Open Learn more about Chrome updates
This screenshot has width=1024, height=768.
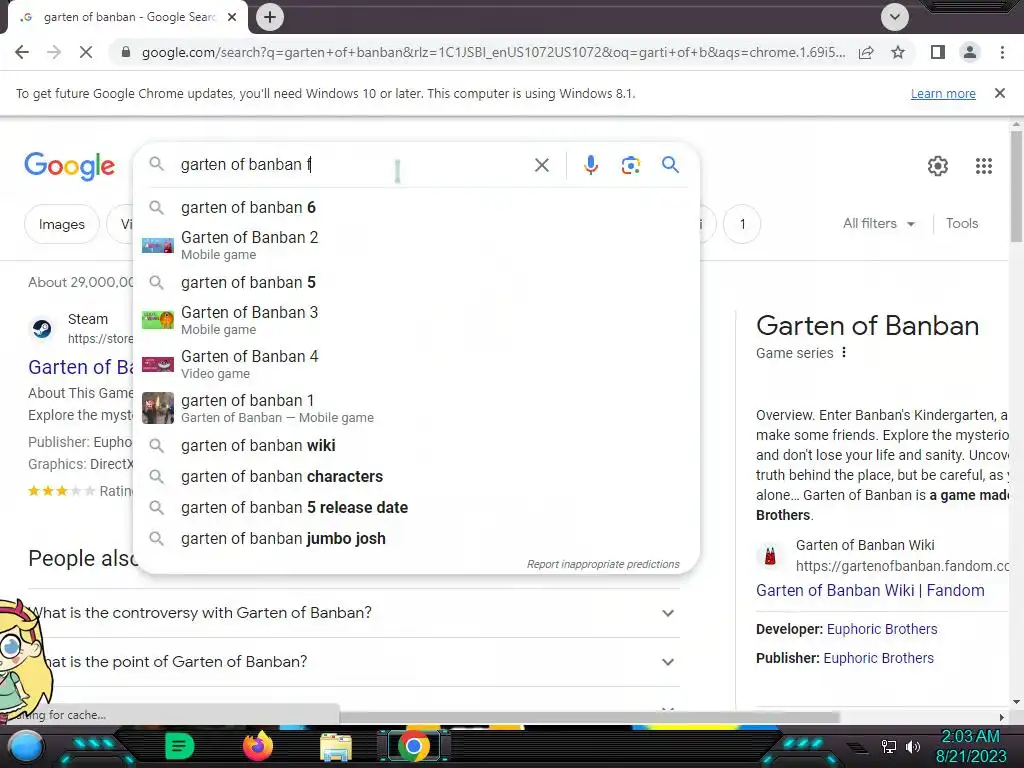pyautogui.click(x=943, y=93)
